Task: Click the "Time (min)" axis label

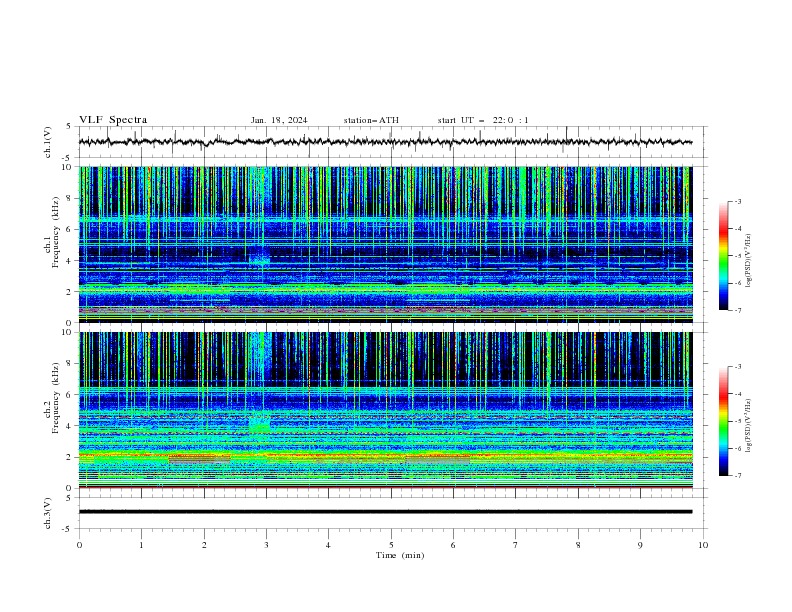Action: [400, 555]
